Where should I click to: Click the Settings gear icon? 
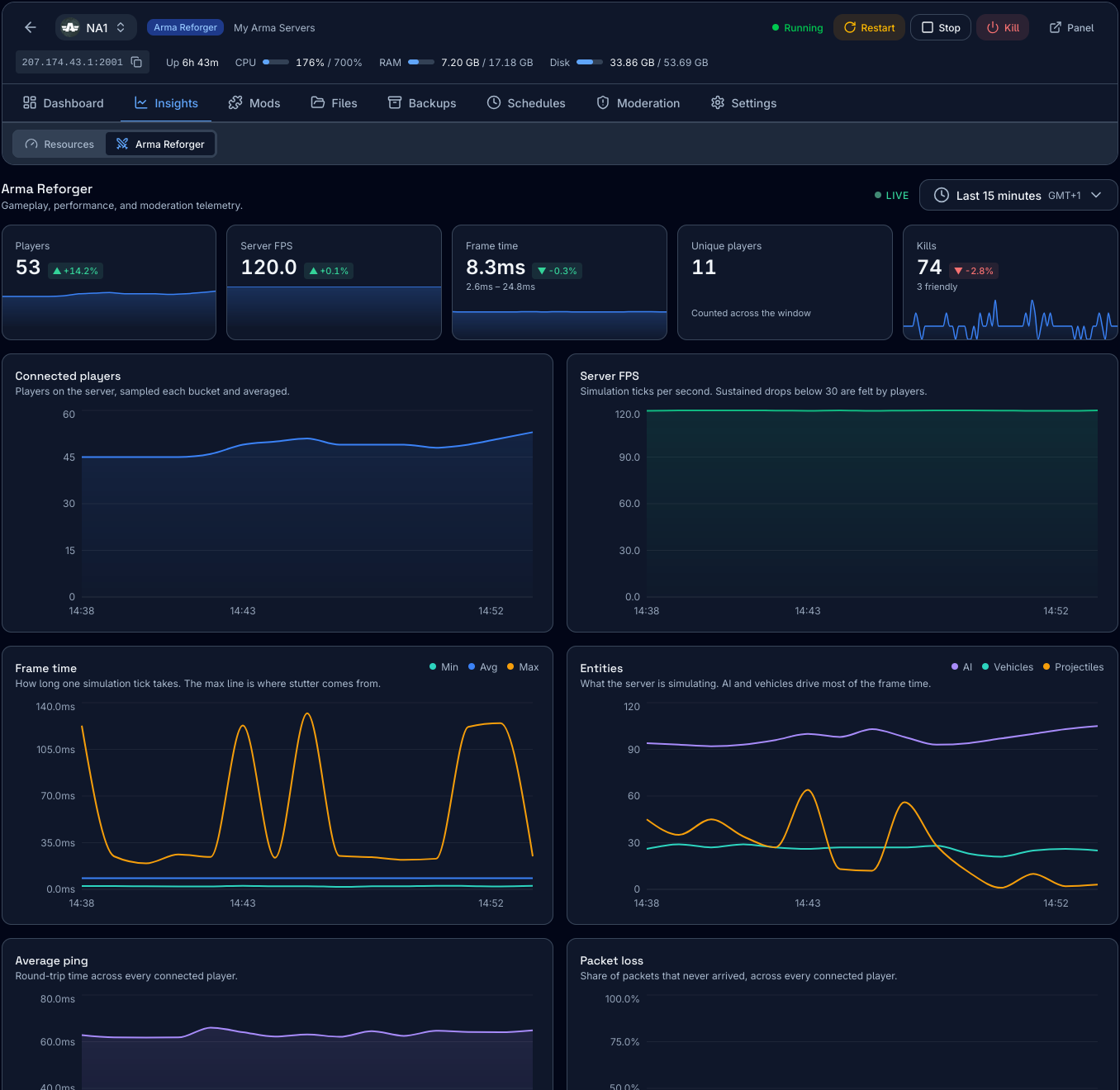718,102
